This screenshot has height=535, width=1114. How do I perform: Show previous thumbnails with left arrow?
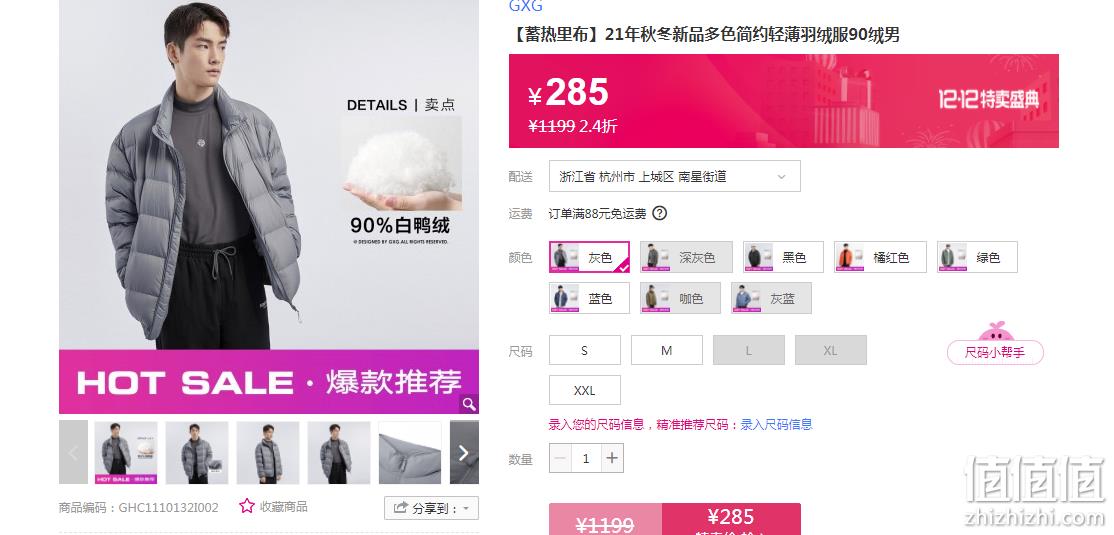pyautogui.click(x=73, y=453)
